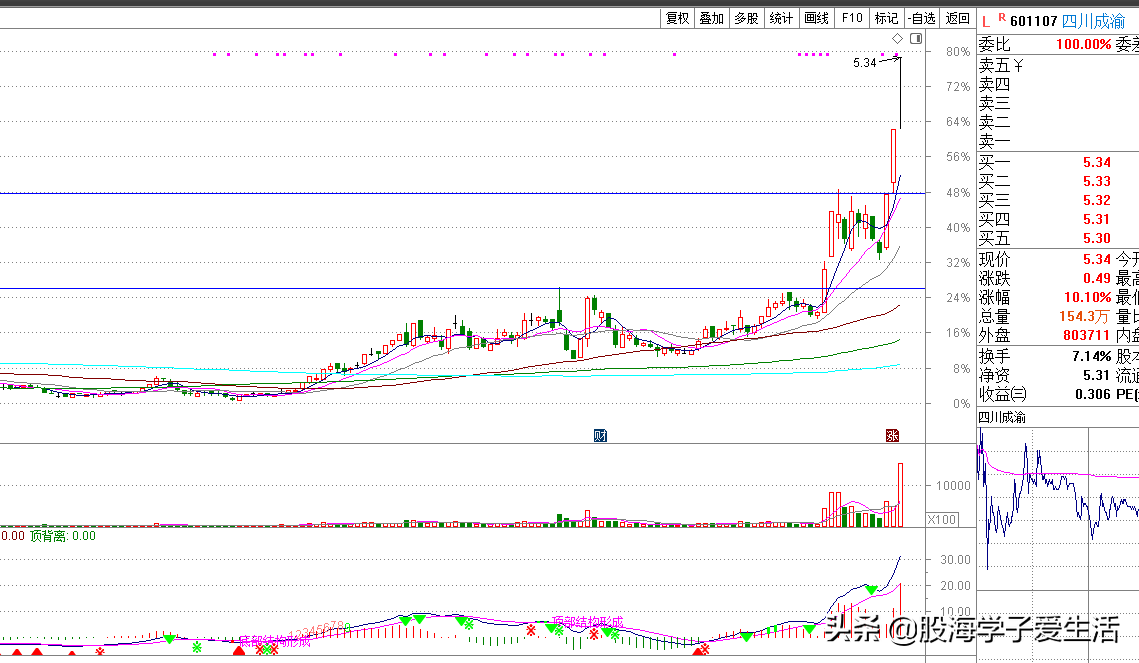This screenshot has height=663, width=1139.
Task: Click the 返回 back button
Action: [958, 18]
